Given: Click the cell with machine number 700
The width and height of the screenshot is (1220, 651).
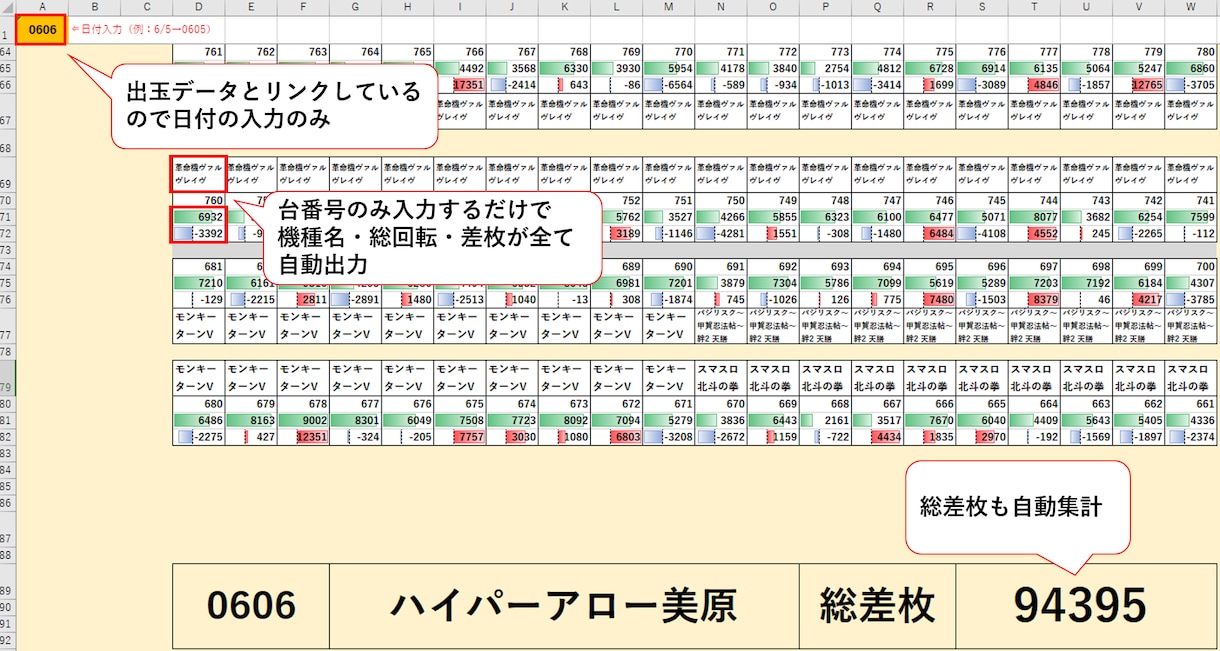Looking at the screenshot, I should coord(1191,267).
